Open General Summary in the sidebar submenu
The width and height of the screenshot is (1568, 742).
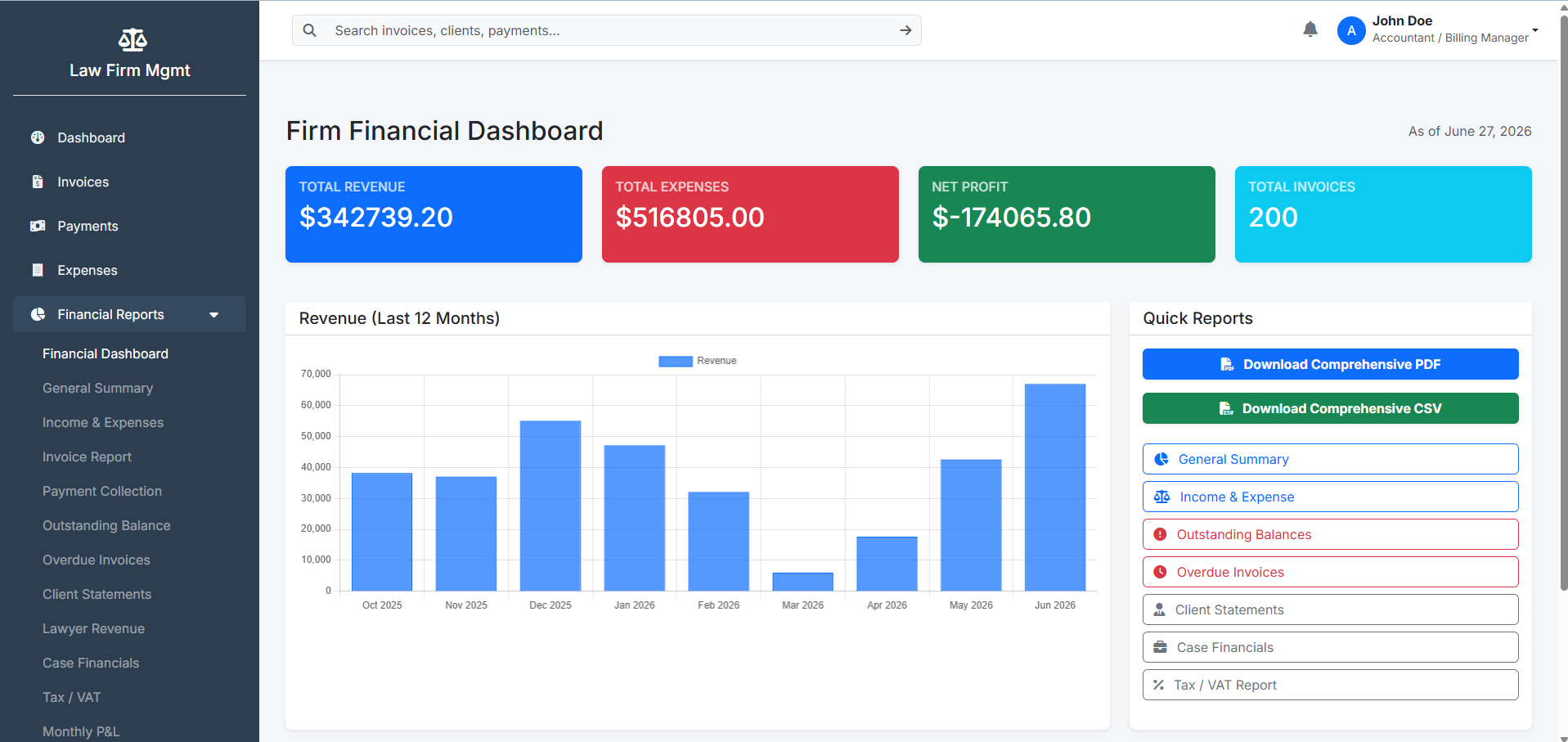[x=98, y=388]
